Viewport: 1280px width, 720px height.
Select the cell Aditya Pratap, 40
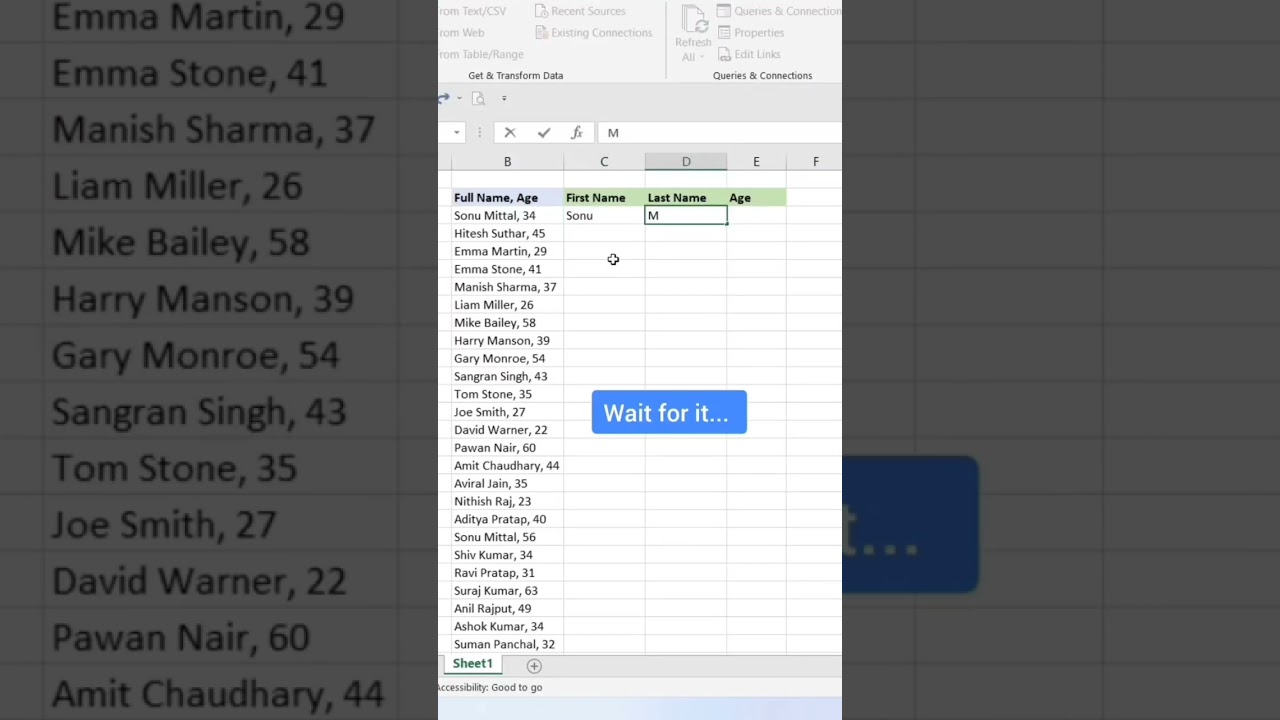click(507, 520)
